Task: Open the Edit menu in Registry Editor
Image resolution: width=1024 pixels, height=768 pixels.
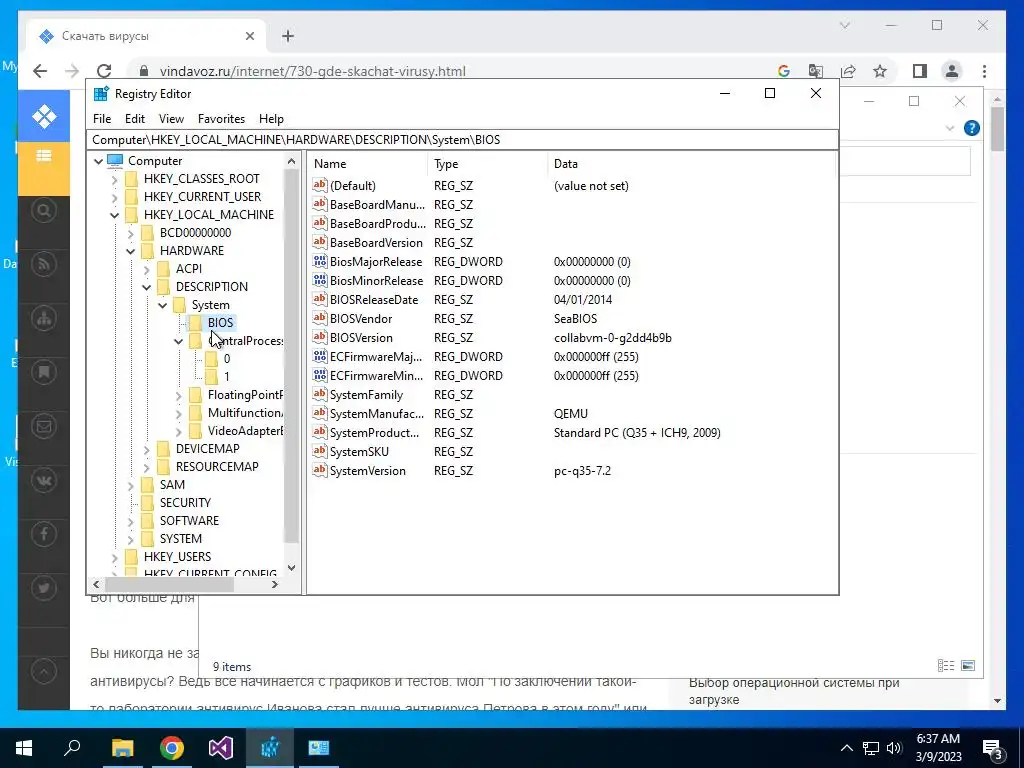Action: point(135,119)
